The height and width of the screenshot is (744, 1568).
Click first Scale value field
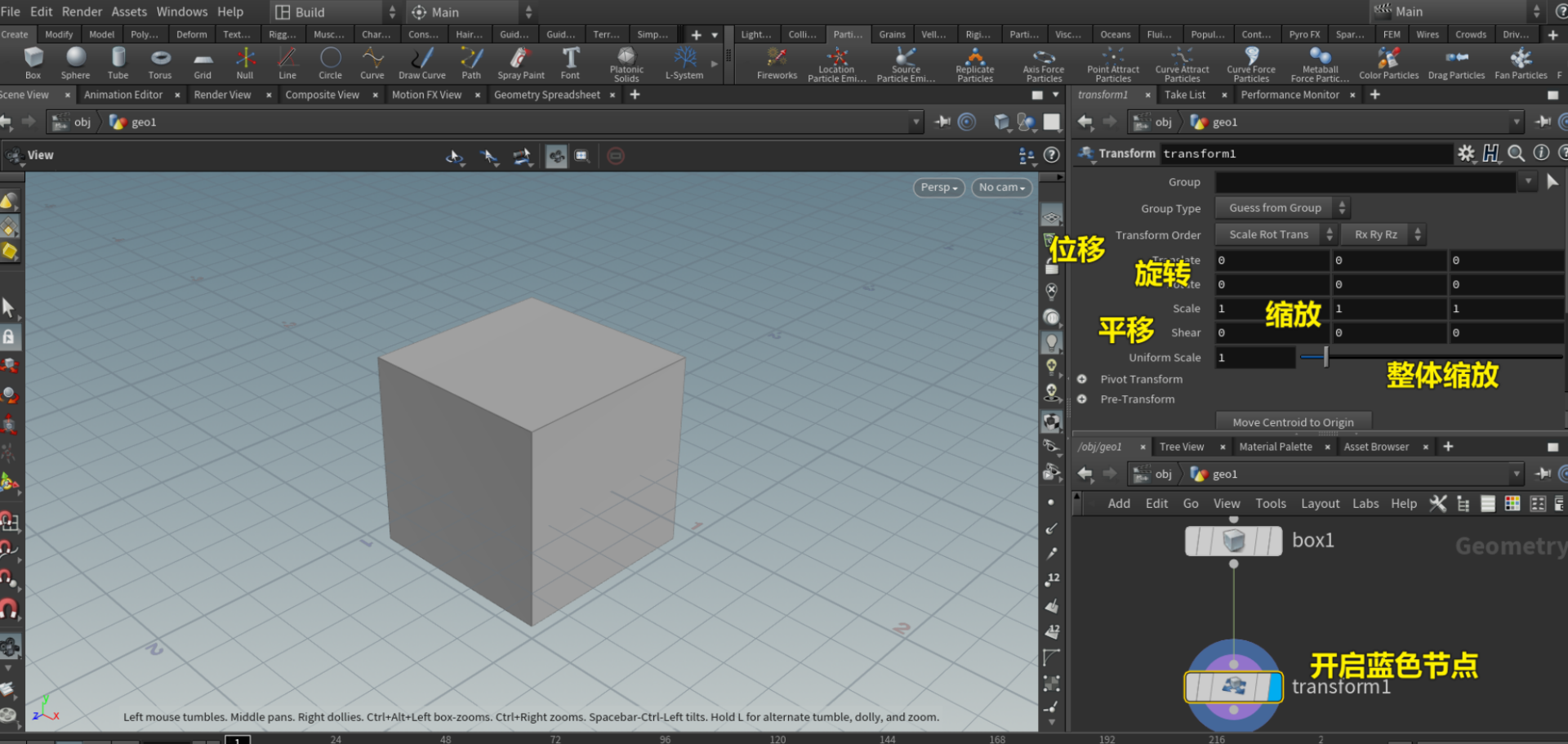click(1272, 309)
